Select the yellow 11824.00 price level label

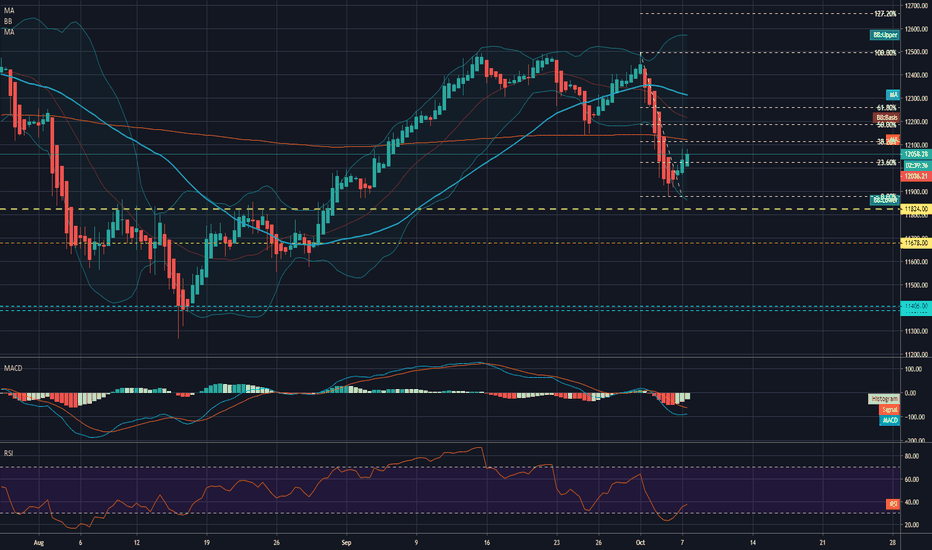pos(916,209)
